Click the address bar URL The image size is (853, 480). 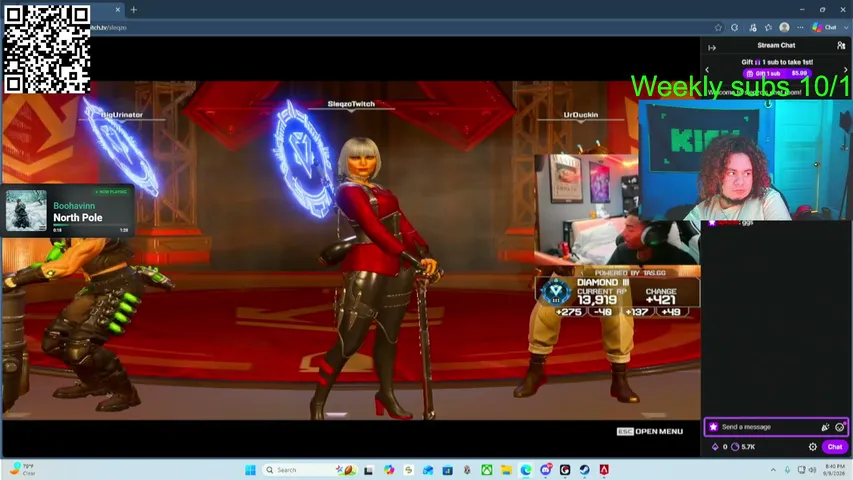pyautogui.click(x=109, y=27)
